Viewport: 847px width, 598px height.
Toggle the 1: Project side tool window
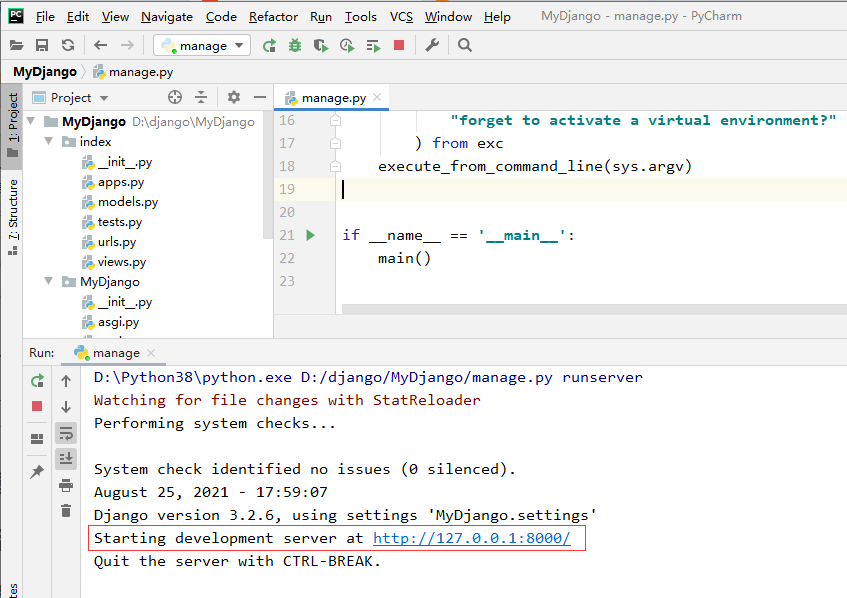point(12,125)
